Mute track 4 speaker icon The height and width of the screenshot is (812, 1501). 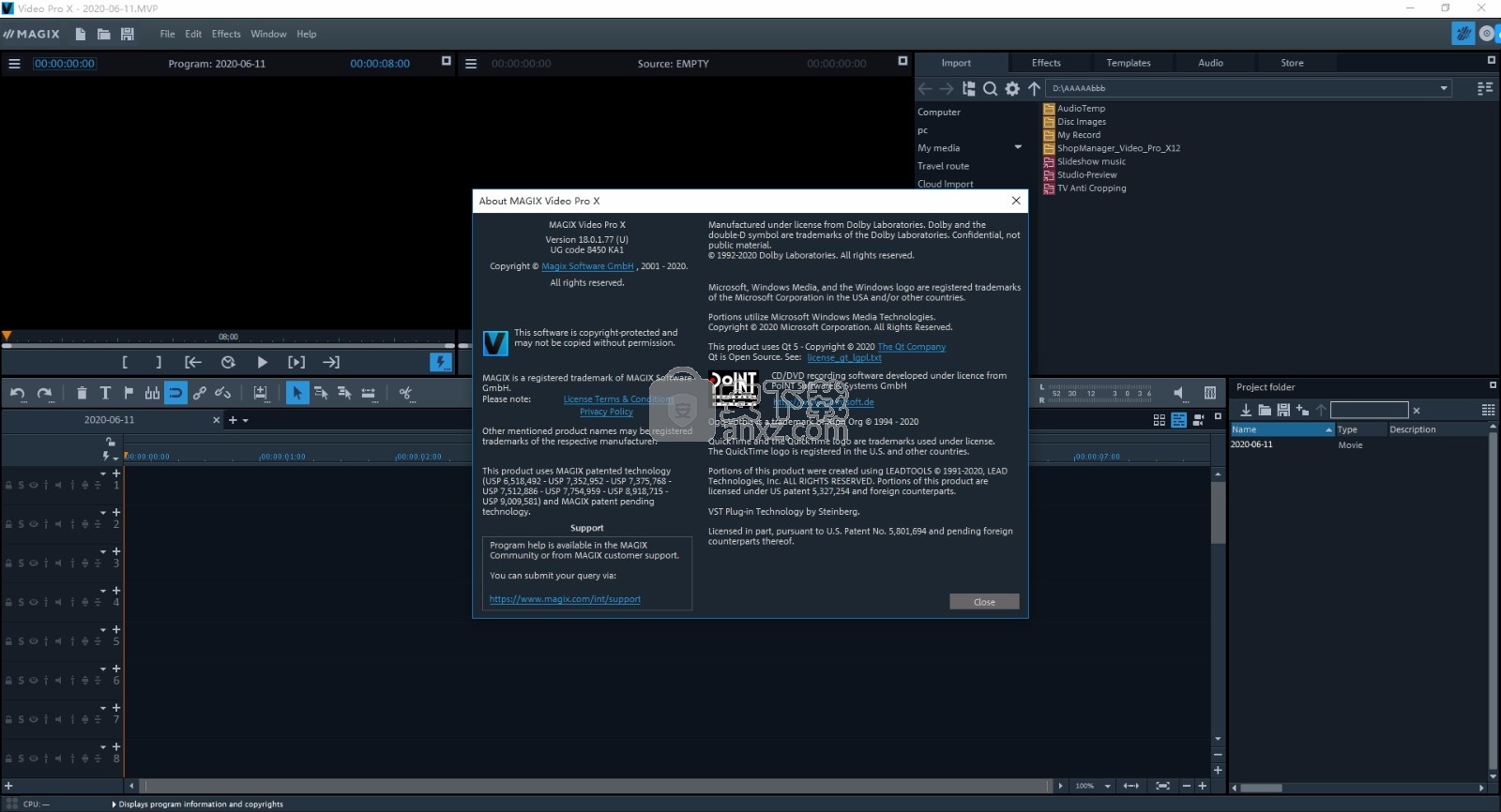[57, 603]
